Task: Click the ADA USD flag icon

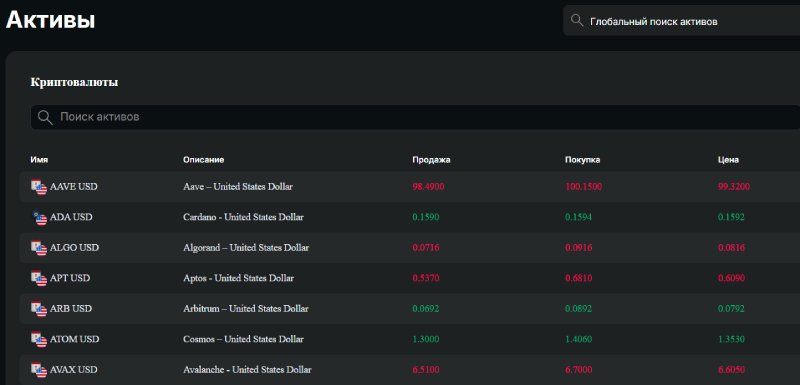Action: [39, 218]
